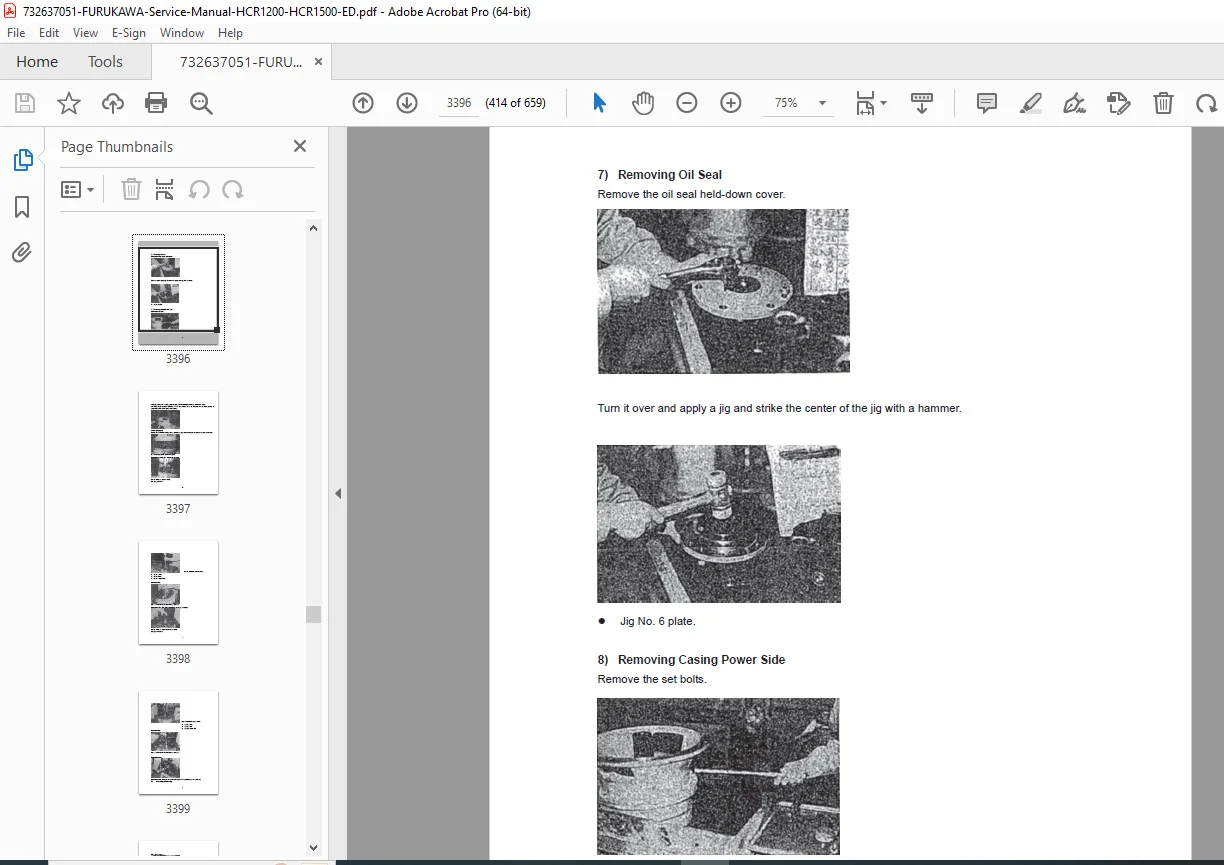Viewport: 1224px width, 865px height.
Task: Rotate counterclockwise in the thumbnails panel
Action: pyautogui.click(x=199, y=190)
